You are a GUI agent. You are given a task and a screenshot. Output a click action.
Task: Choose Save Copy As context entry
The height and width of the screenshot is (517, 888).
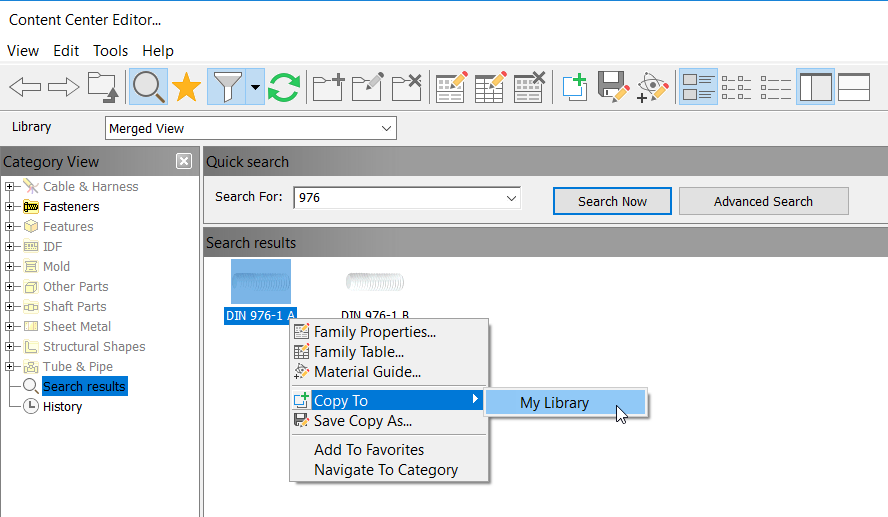point(388,421)
